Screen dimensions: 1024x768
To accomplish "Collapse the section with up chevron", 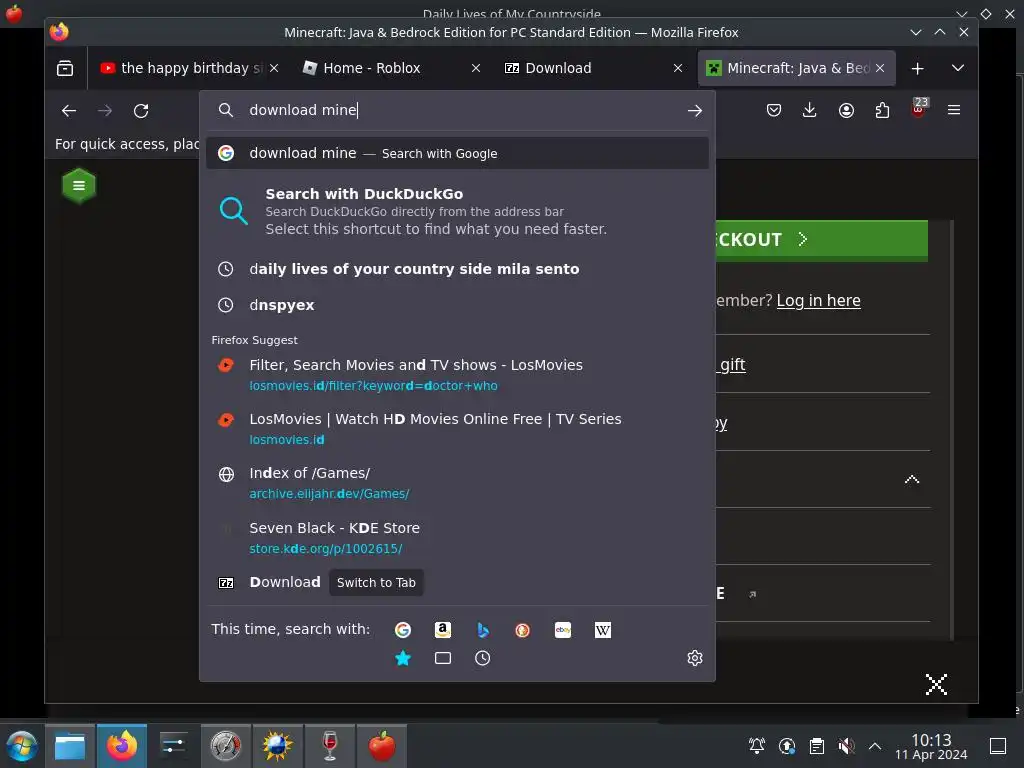I will pos(912,479).
